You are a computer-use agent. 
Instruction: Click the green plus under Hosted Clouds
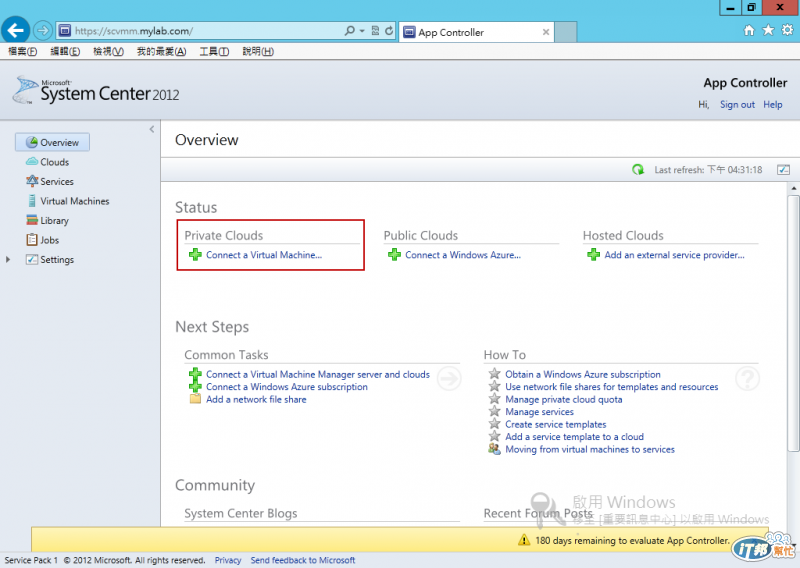593,254
